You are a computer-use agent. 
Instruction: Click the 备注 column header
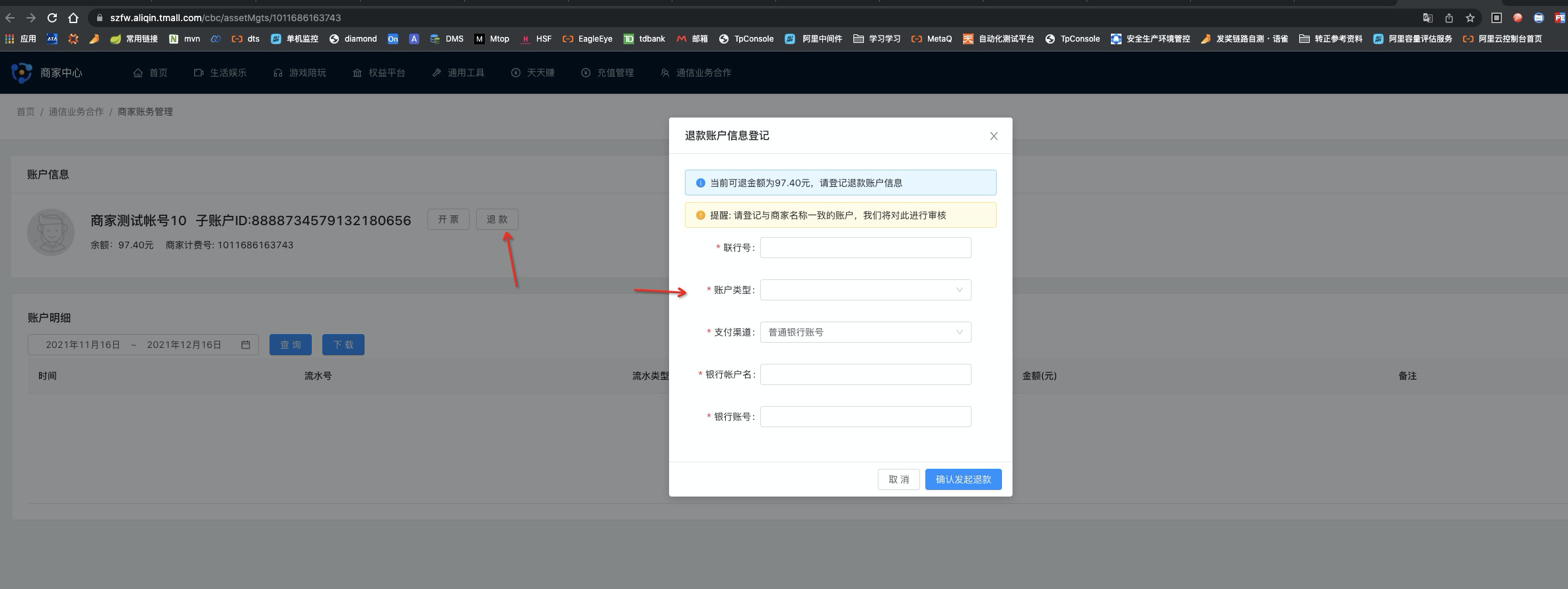pos(1408,376)
